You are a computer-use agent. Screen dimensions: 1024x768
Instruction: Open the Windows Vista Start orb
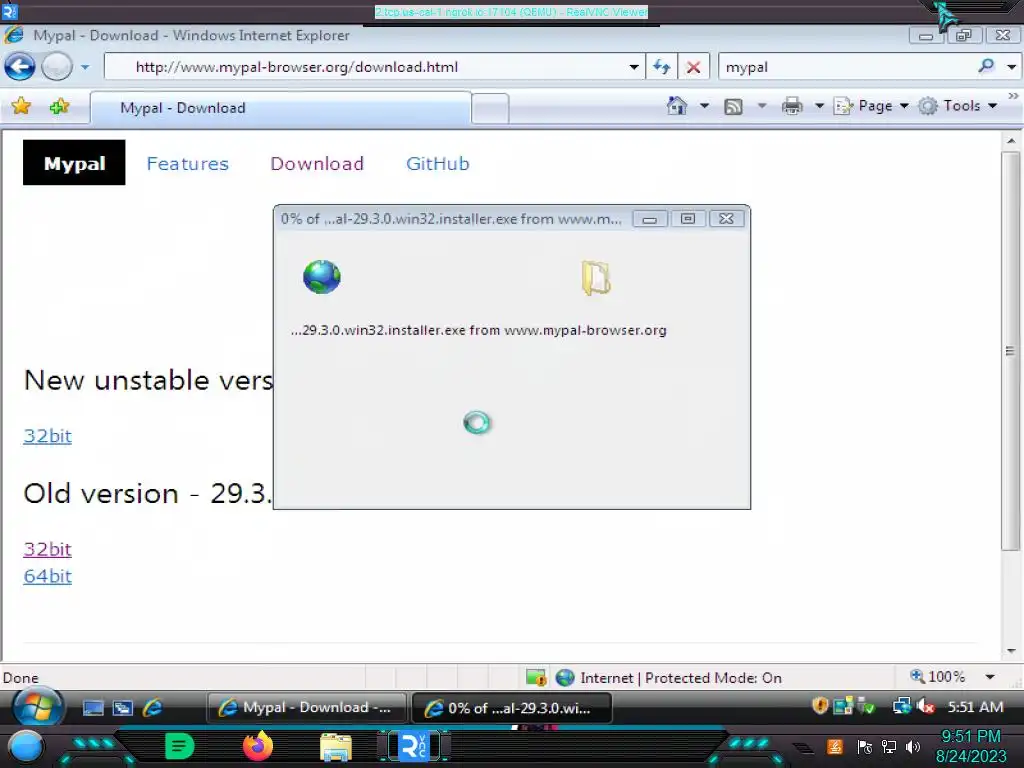(x=37, y=706)
